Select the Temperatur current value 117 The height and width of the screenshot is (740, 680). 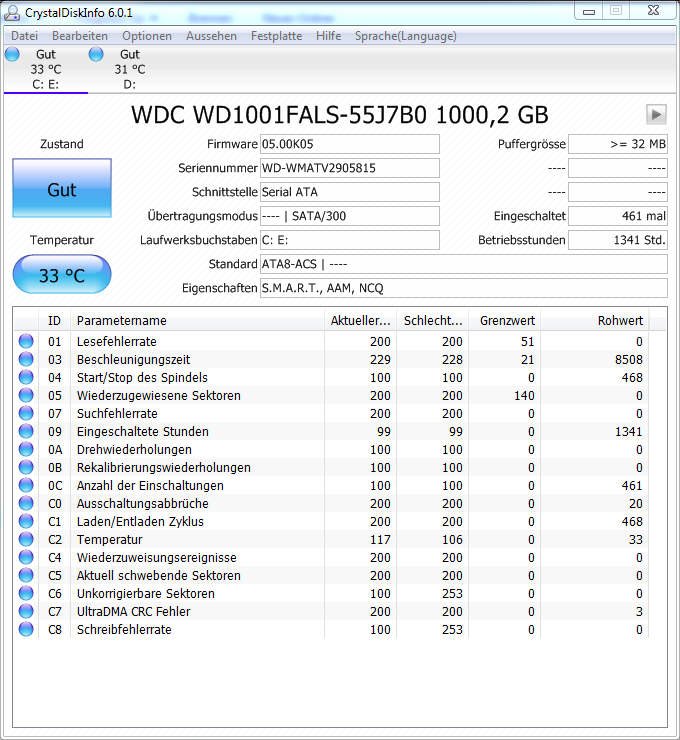pos(380,539)
